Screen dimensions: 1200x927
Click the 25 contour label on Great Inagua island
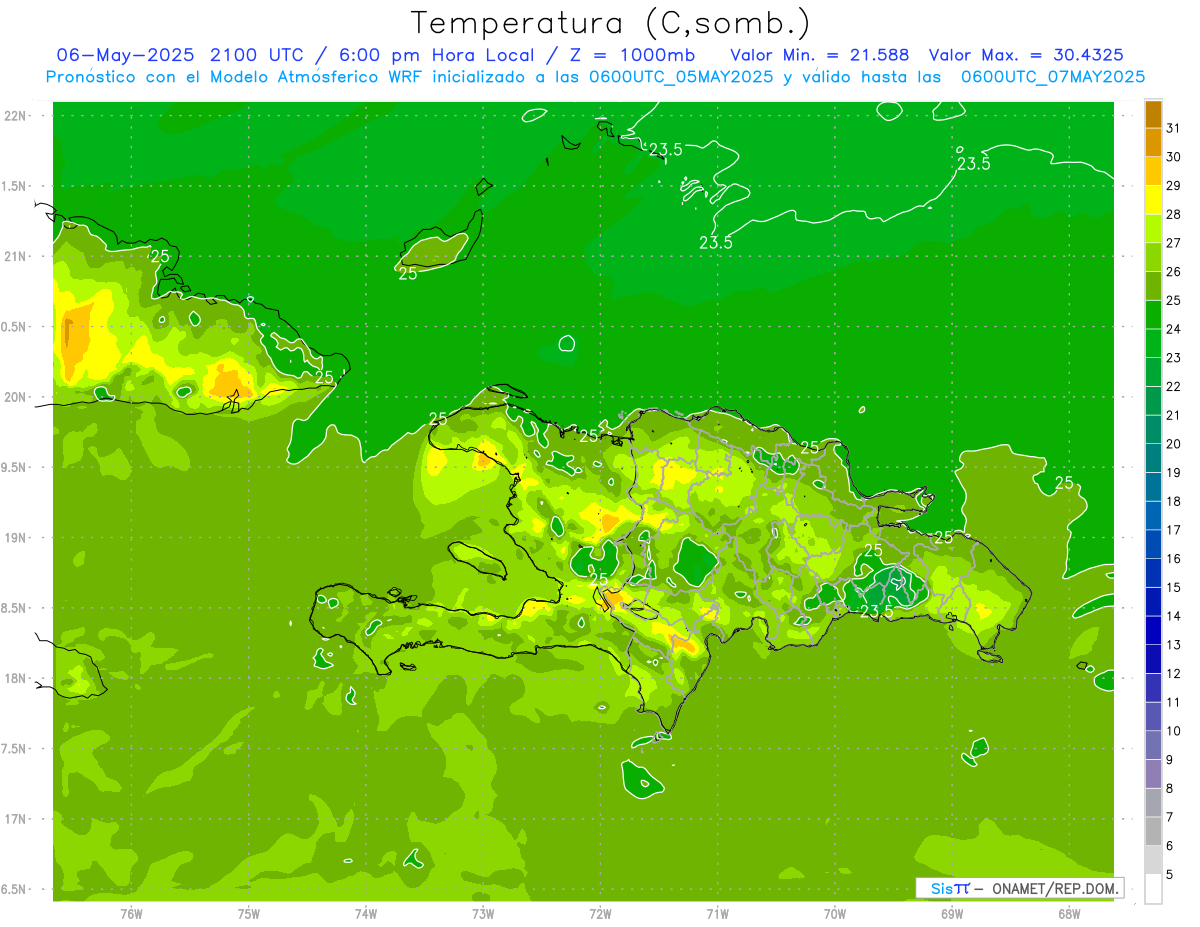(408, 273)
